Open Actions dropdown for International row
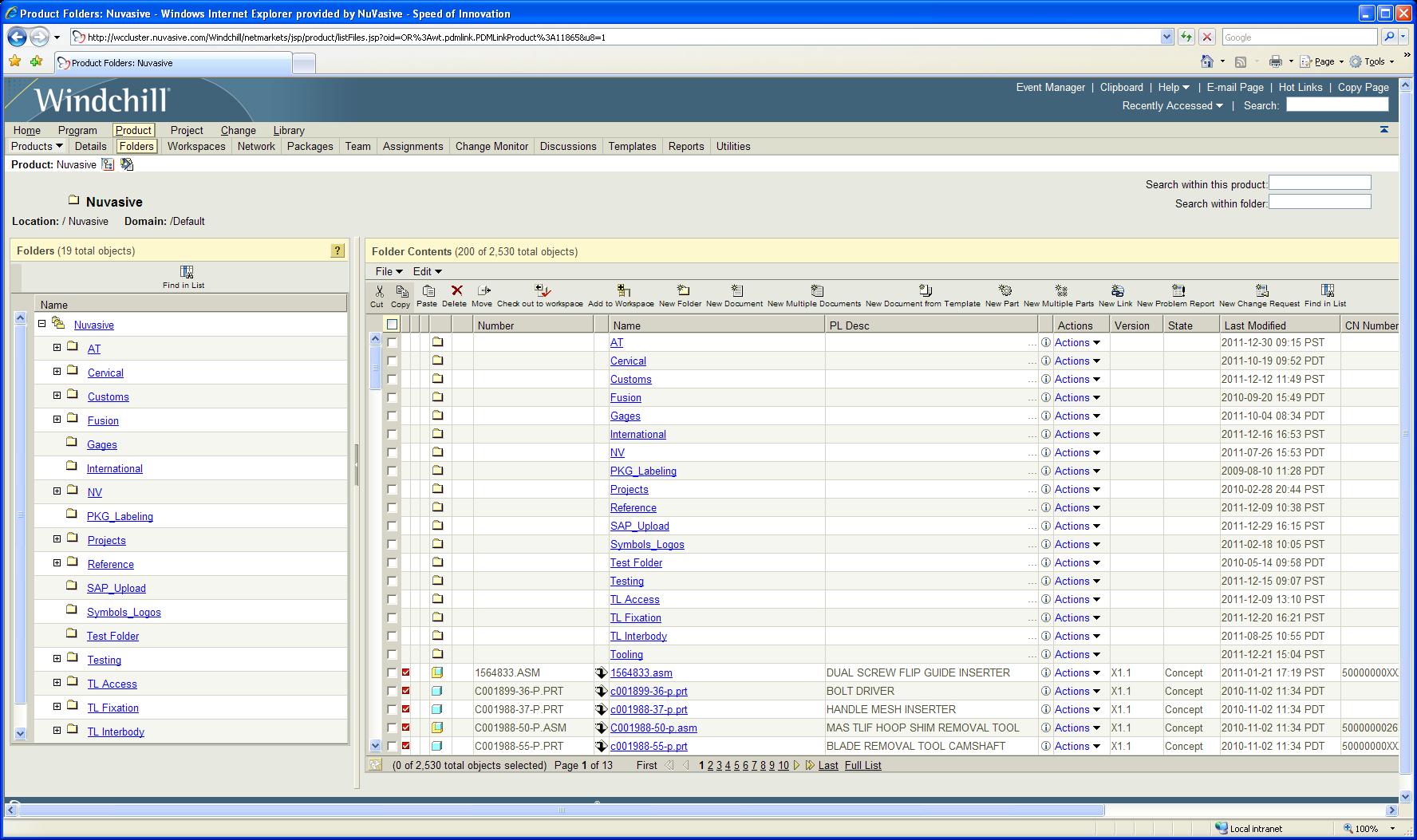This screenshot has width=1417, height=840. 1077,434
